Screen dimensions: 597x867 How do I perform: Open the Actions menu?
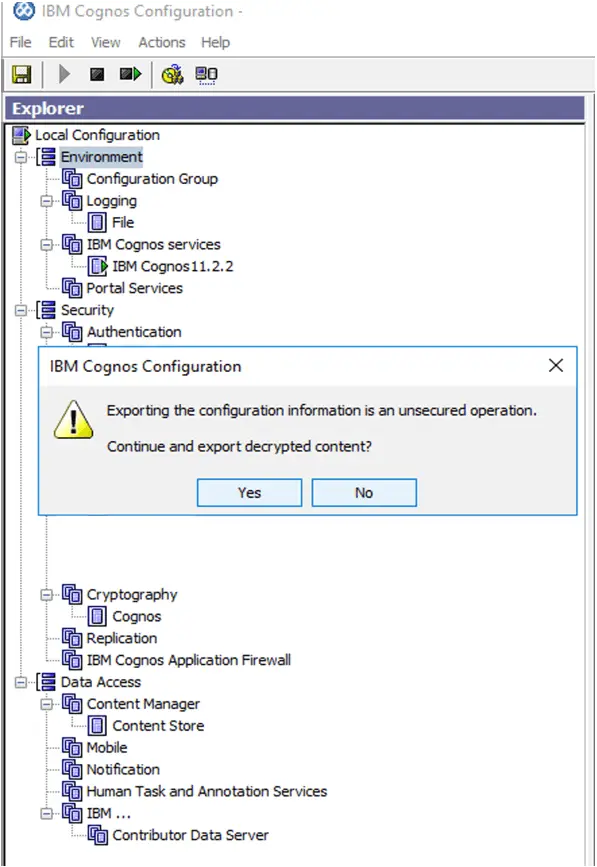pyautogui.click(x=161, y=43)
